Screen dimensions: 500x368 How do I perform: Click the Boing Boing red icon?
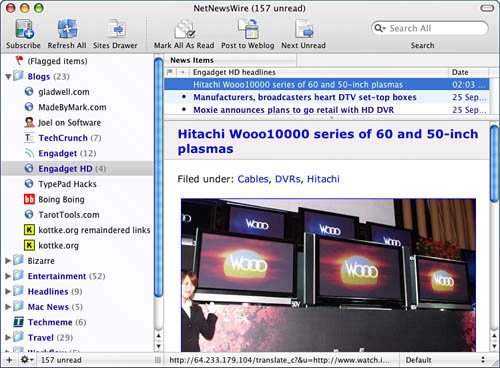(x=29, y=199)
